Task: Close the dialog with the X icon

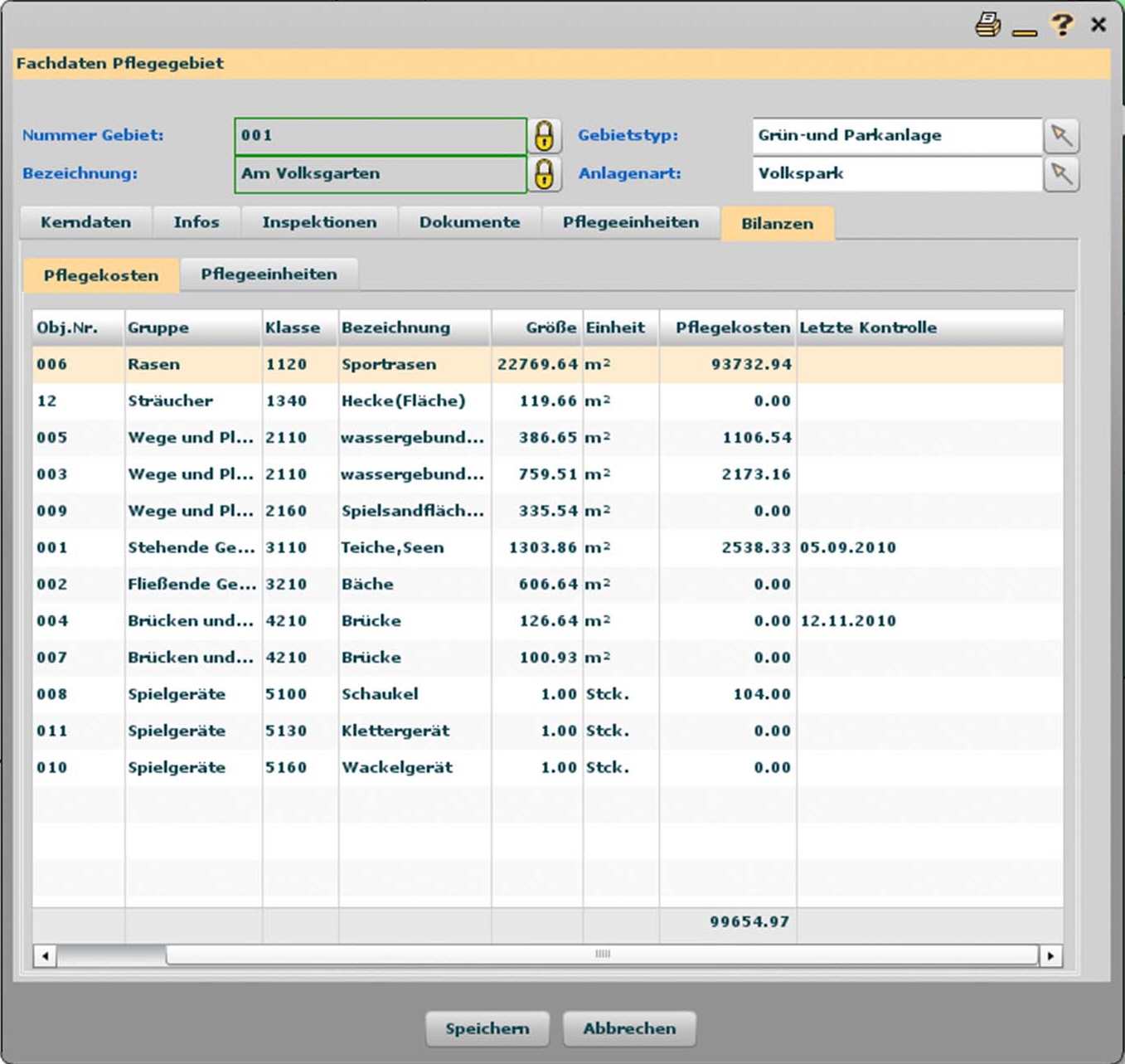Action: (1098, 25)
